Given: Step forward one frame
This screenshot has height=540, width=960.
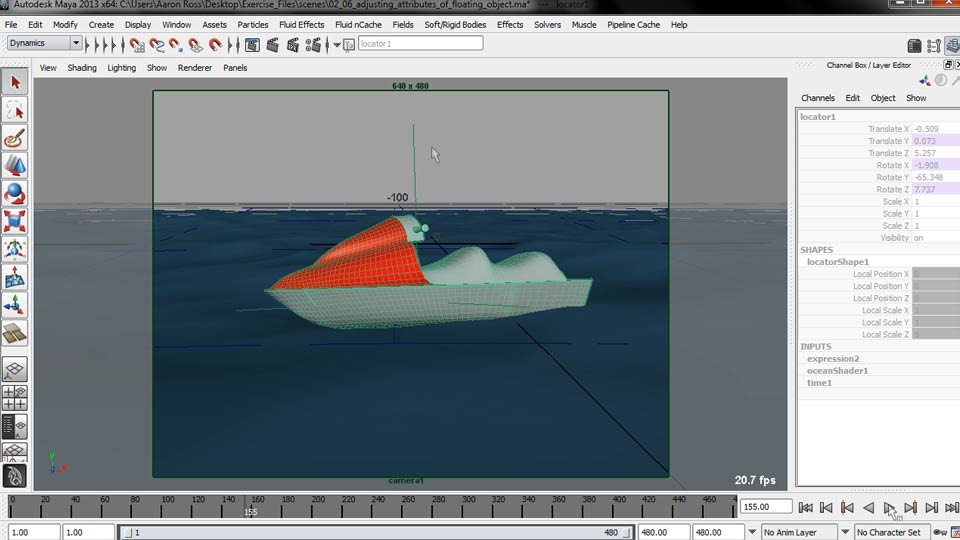Looking at the screenshot, I should tap(931, 508).
